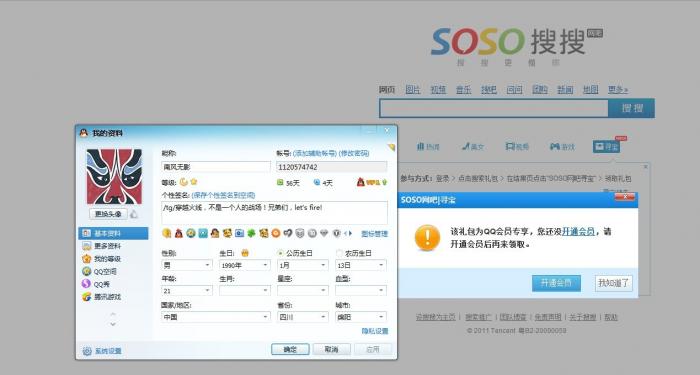Click the 昵称 nickname input field
Screen dimensions: 700x375
point(216,167)
